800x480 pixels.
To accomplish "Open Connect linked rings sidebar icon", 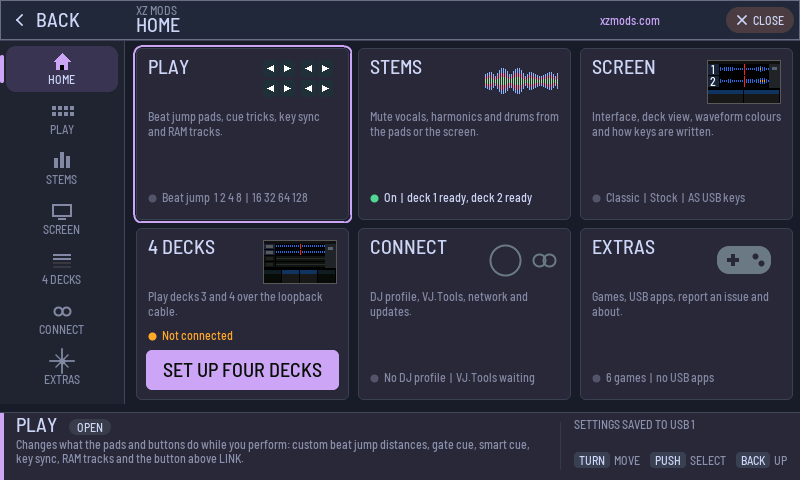I will click(62, 311).
